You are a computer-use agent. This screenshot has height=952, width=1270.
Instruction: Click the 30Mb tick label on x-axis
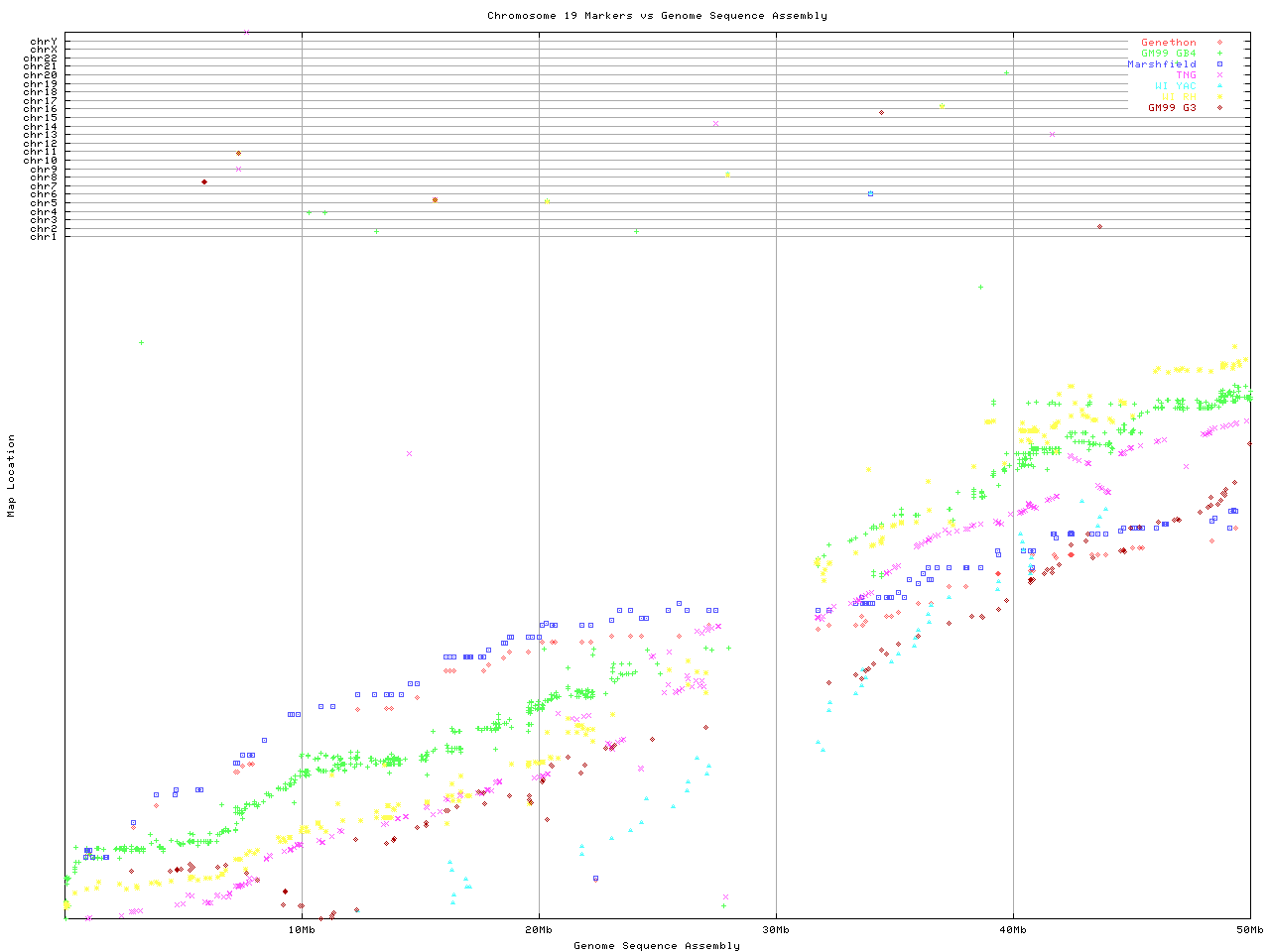pos(776,930)
